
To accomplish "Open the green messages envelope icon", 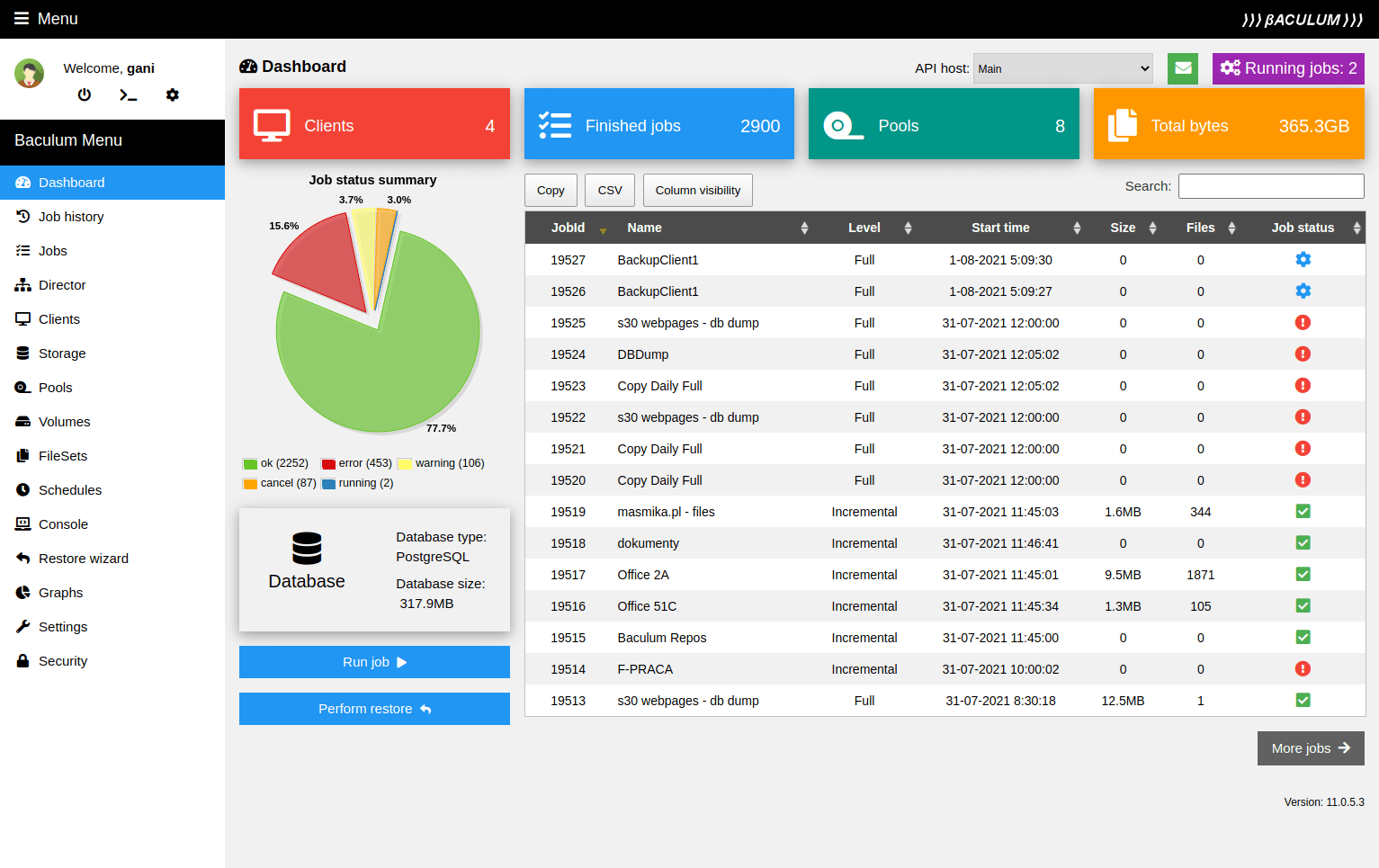I will [x=1182, y=68].
